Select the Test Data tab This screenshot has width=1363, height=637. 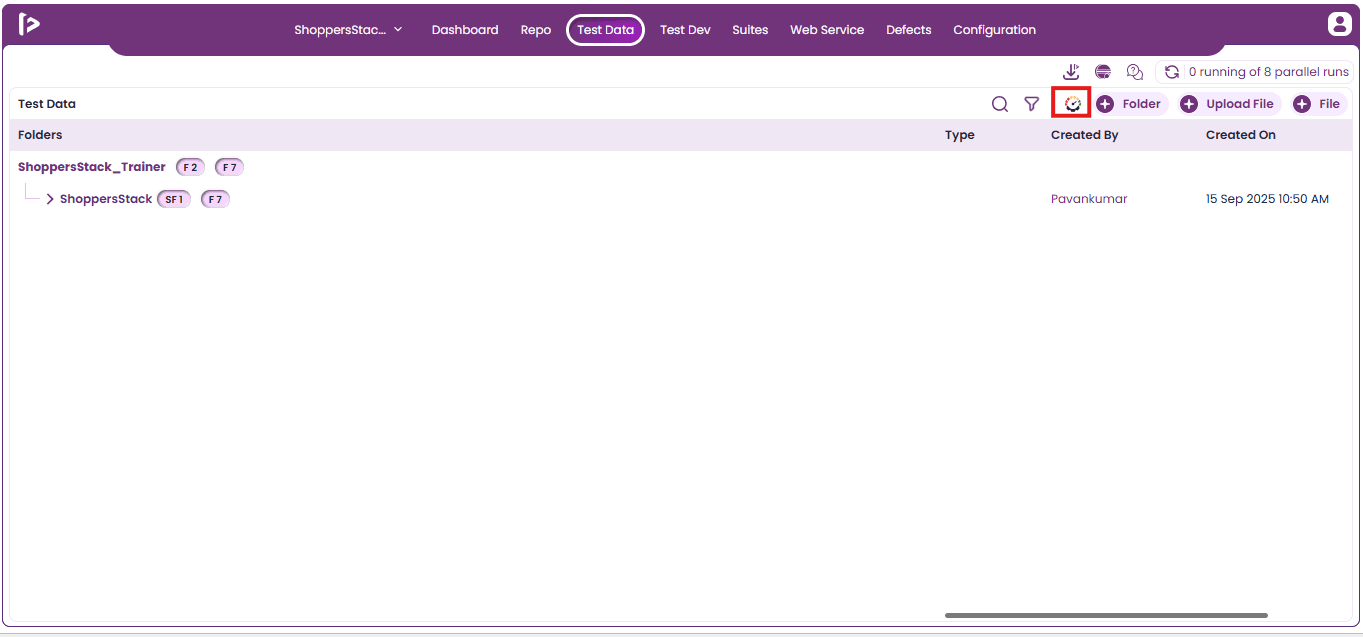pyautogui.click(x=606, y=30)
